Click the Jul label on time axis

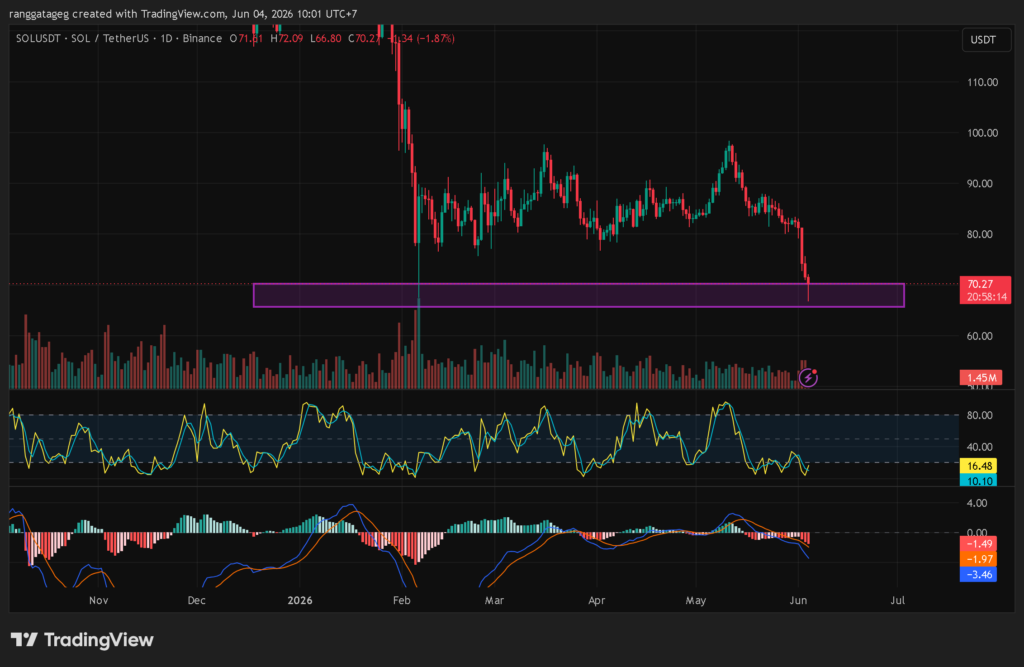tap(898, 600)
